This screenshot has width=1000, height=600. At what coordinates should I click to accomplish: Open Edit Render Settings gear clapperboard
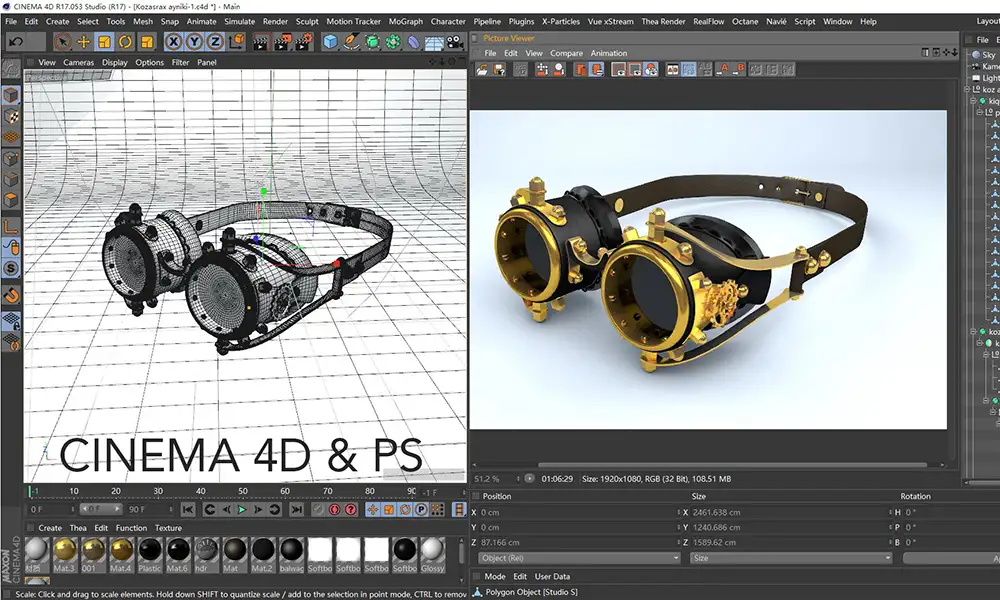[x=304, y=43]
